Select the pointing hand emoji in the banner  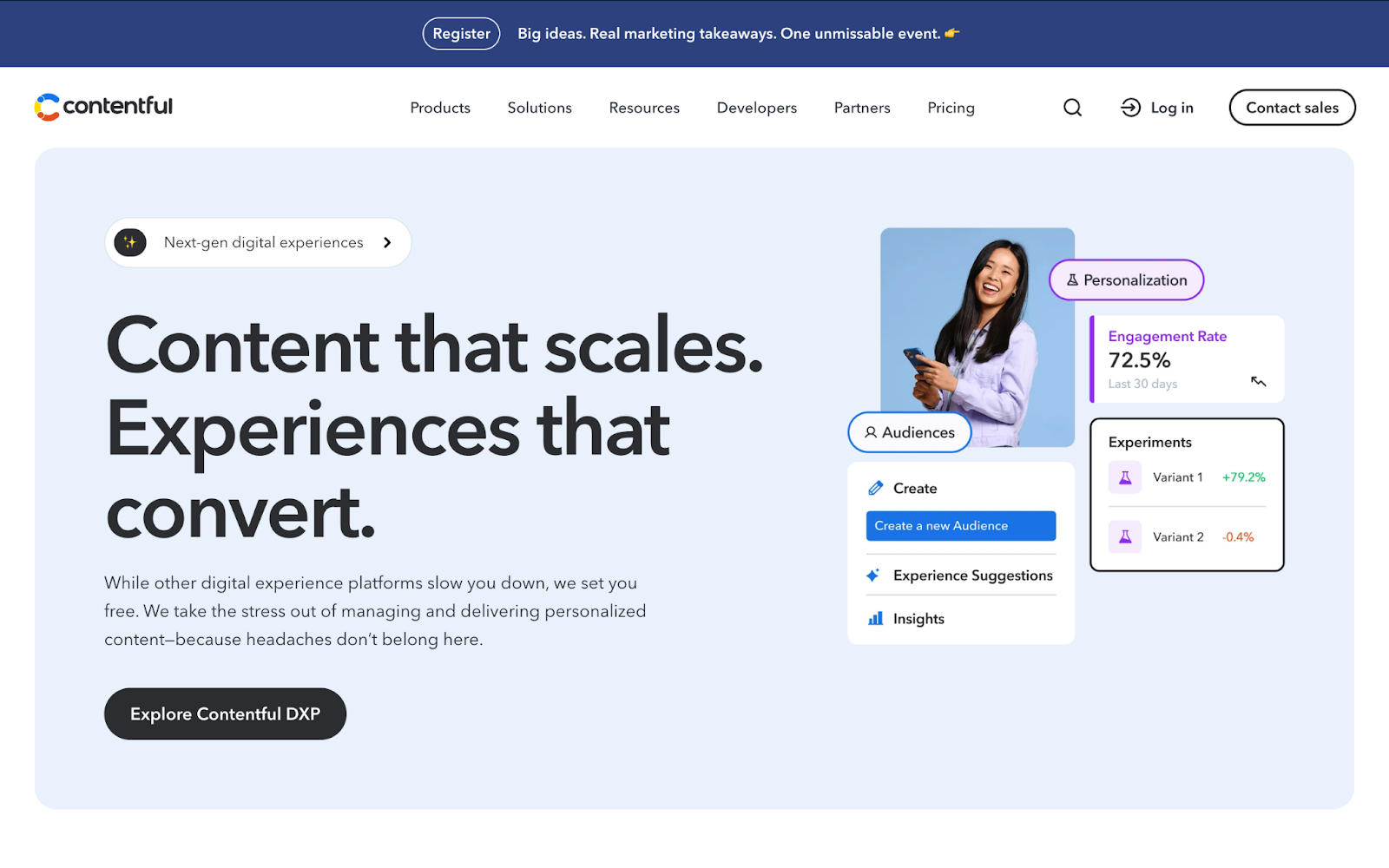coord(952,33)
